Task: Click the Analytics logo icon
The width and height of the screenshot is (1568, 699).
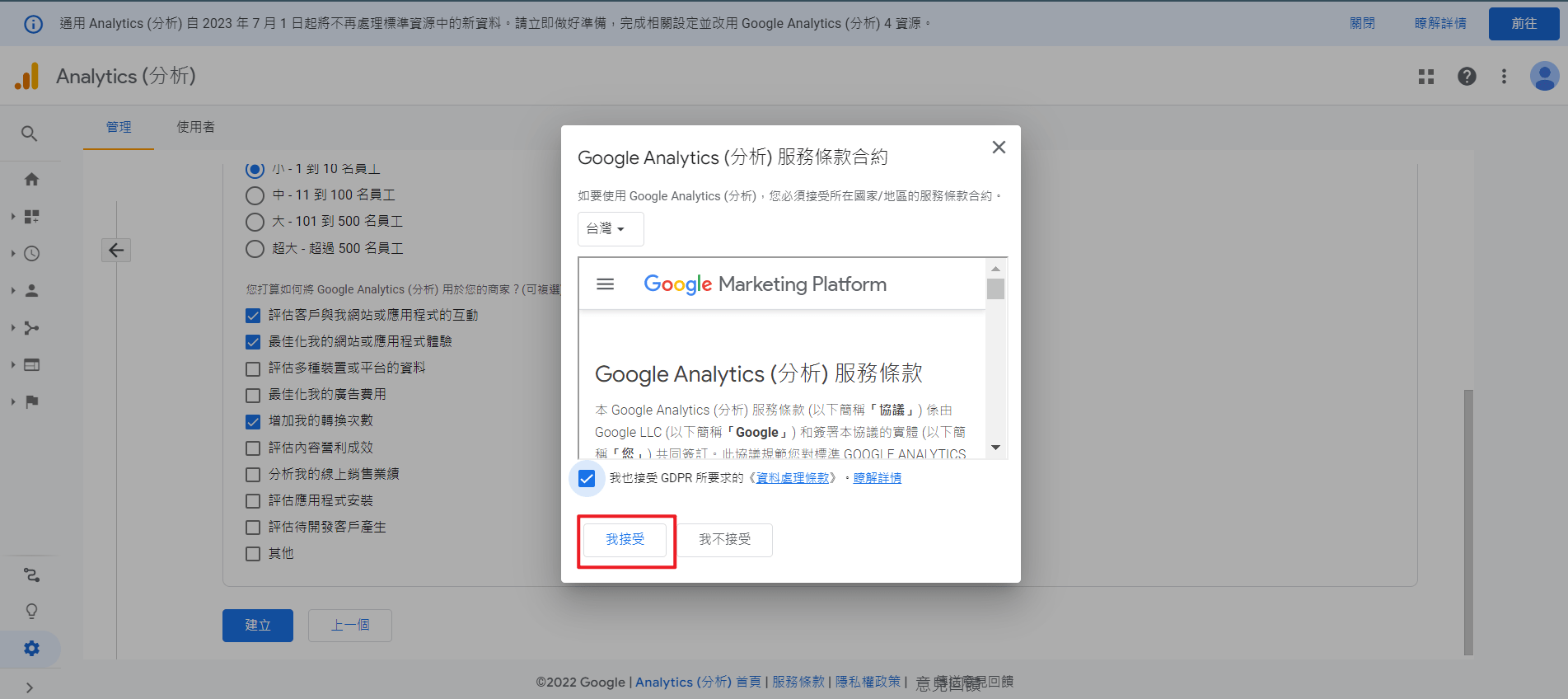Action: coord(27,76)
